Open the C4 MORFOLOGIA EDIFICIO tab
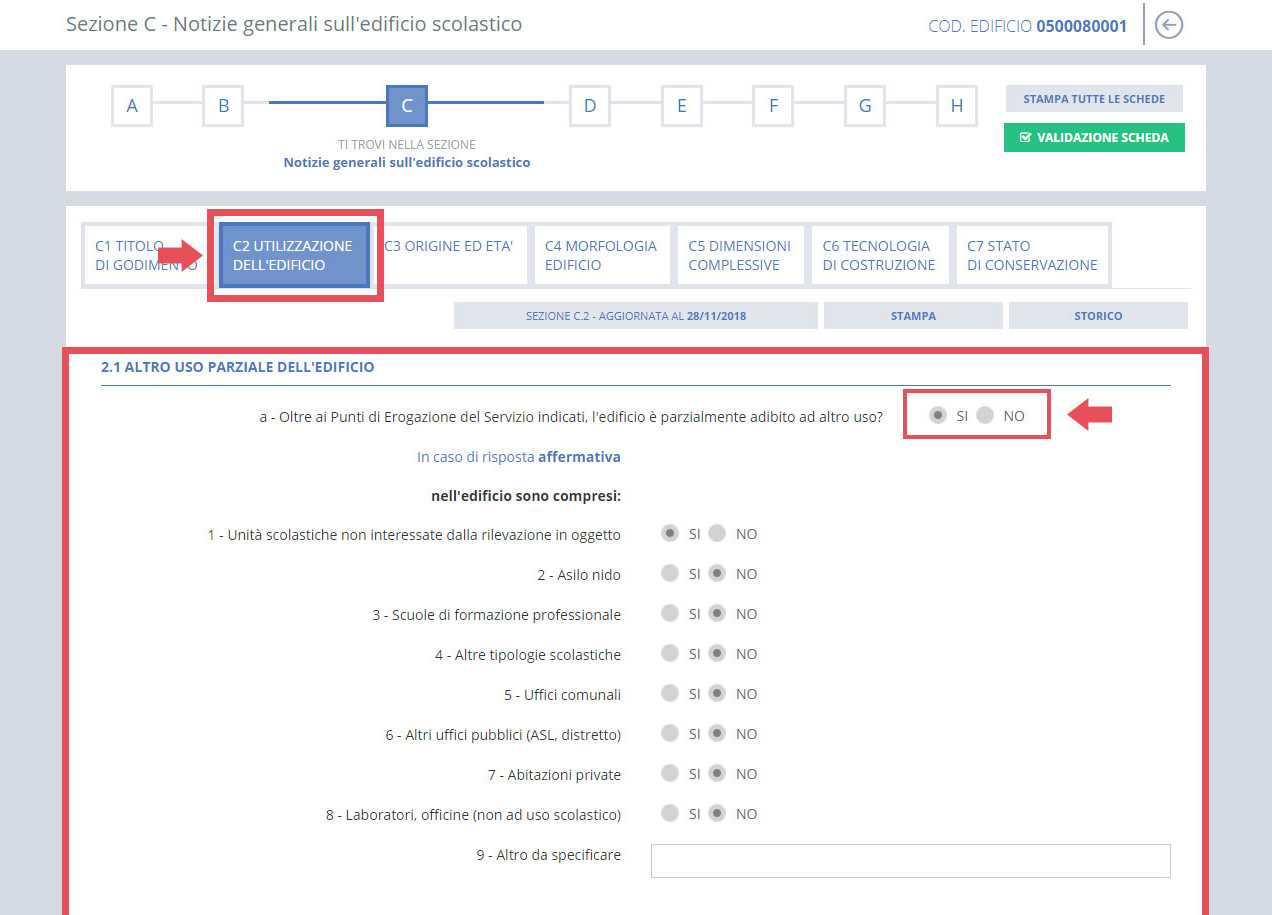Viewport: 1272px width, 915px height. tap(601, 254)
